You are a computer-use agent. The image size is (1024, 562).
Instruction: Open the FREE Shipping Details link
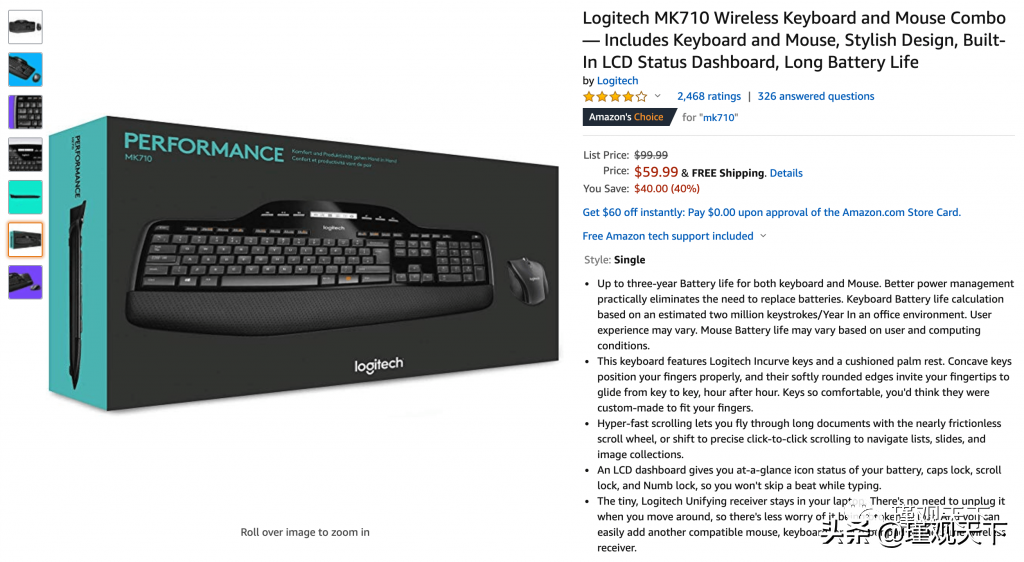click(x=786, y=173)
